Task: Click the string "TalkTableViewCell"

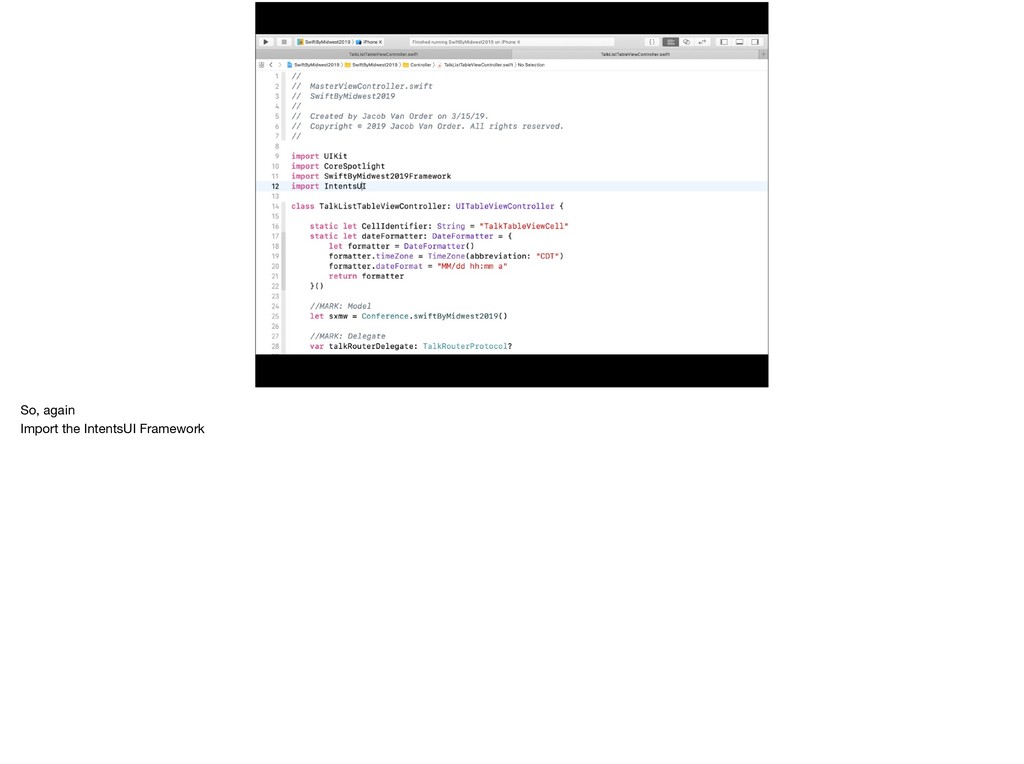Action: click(524, 226)
